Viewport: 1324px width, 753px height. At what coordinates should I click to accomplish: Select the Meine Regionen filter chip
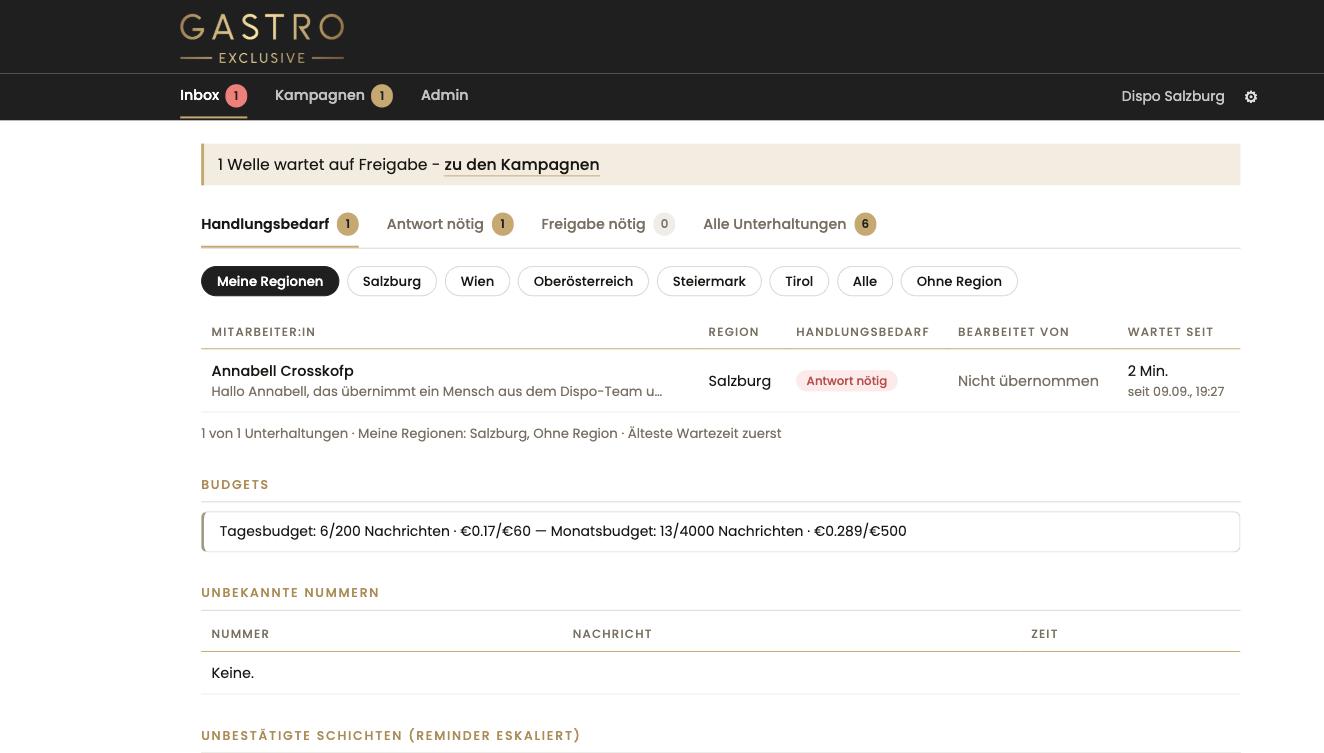click(270, 281)
